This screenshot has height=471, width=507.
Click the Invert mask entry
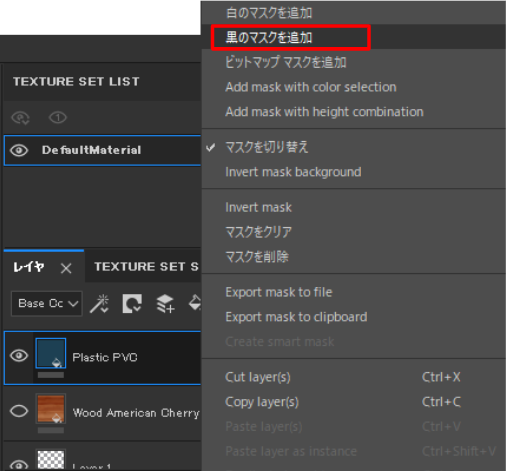click(x=354, y=207)
